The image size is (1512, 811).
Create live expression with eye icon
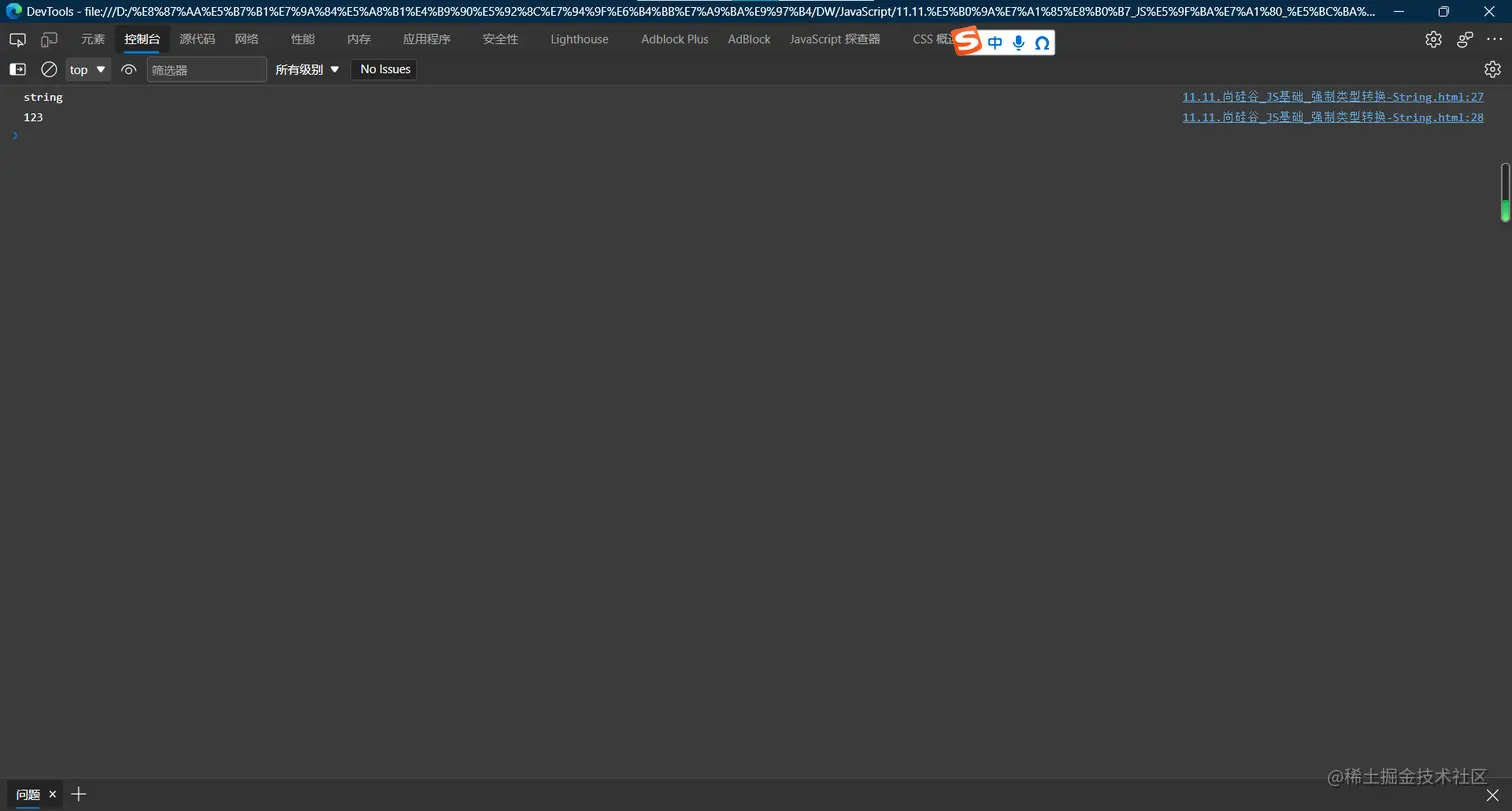[128, 69]
